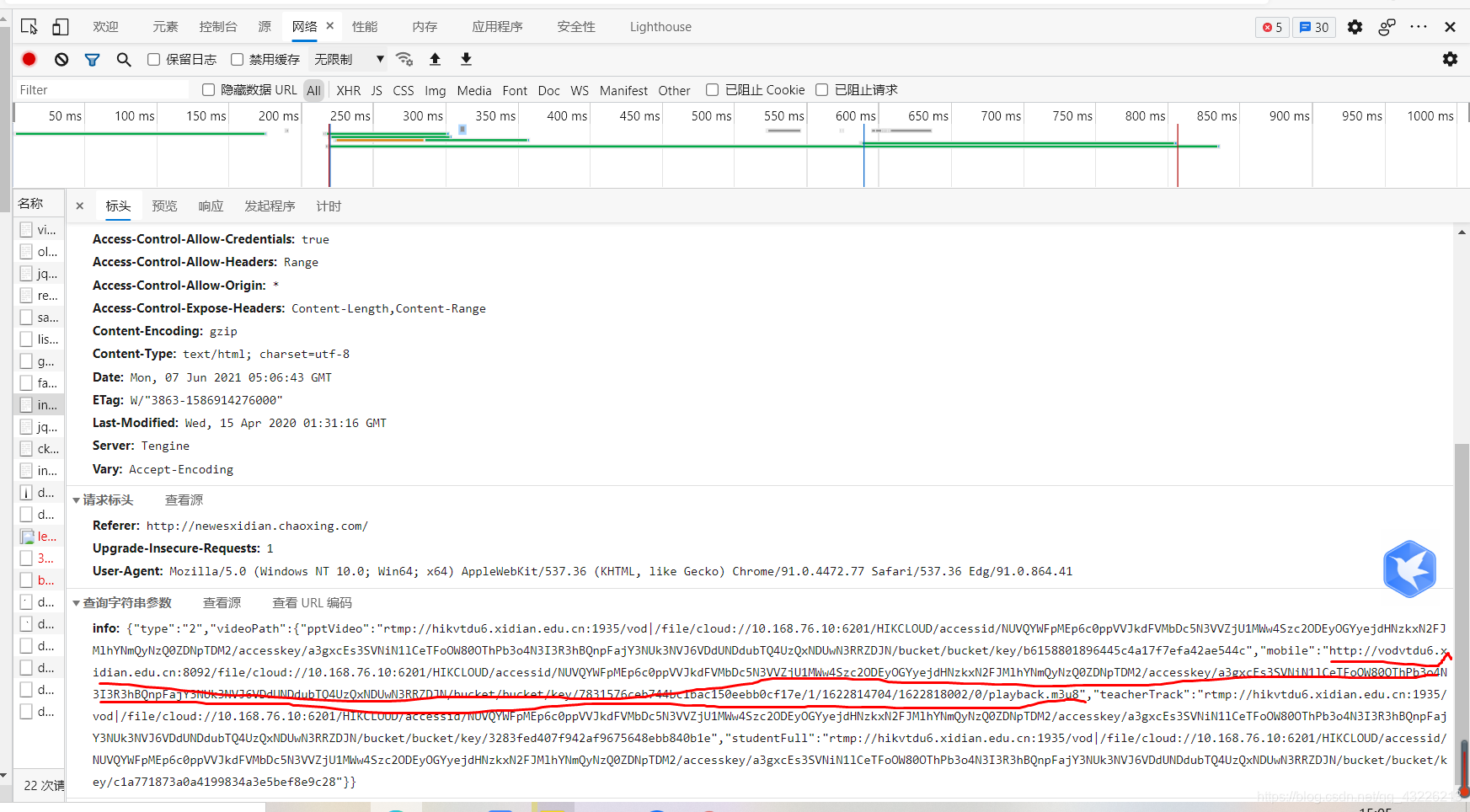Open throttling dropdown 无限制
This screenshot has width=1470, height=812.
(x=349, y=59)
